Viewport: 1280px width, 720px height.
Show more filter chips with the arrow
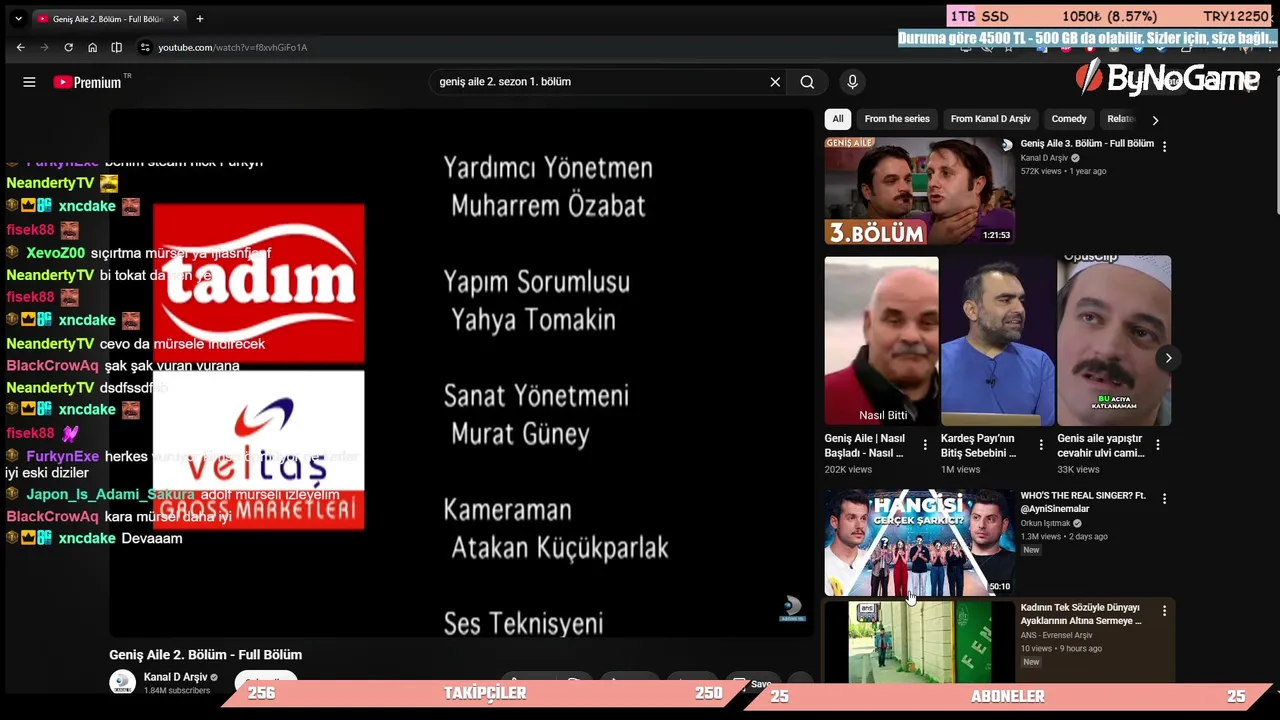pos(1155,120)
